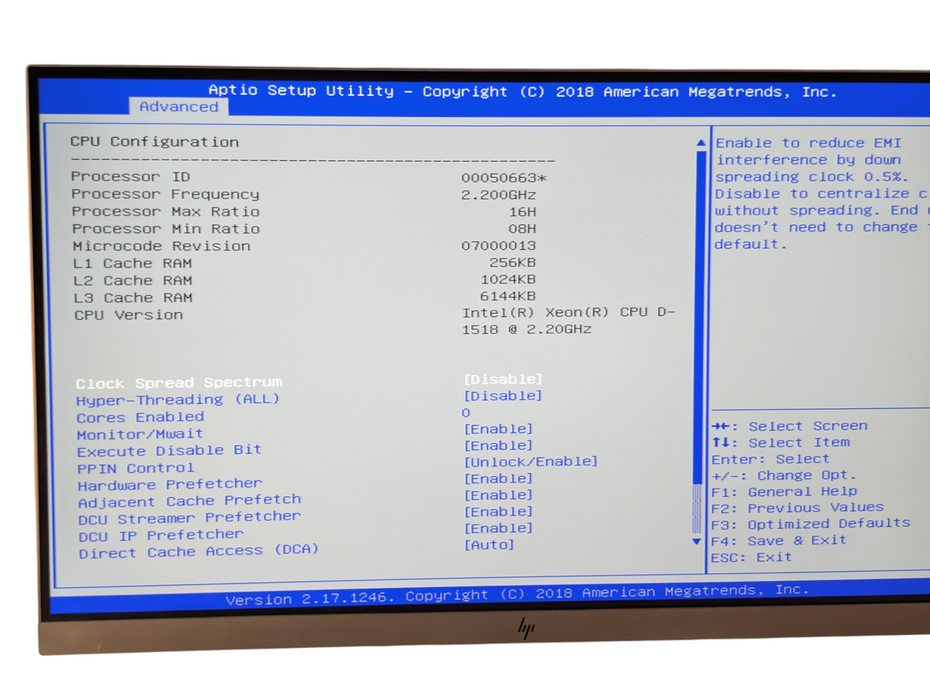Click F1: General Help hint
This screenshot has height=700, width=930.
[784, 492]
